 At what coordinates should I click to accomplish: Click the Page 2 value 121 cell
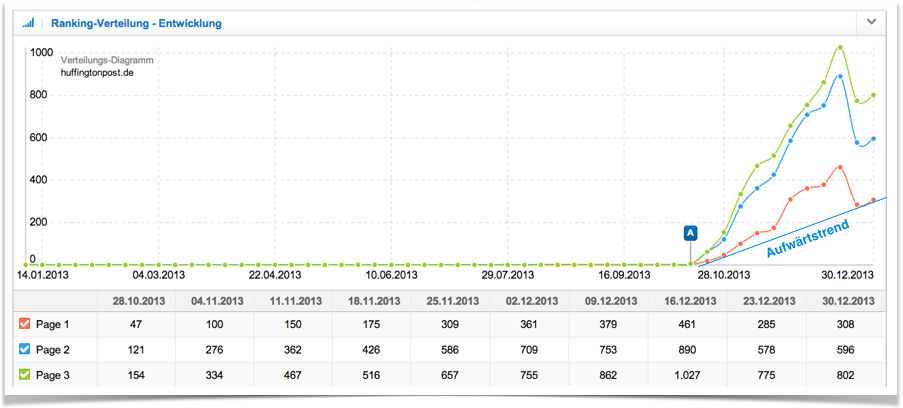click(138, 349)
